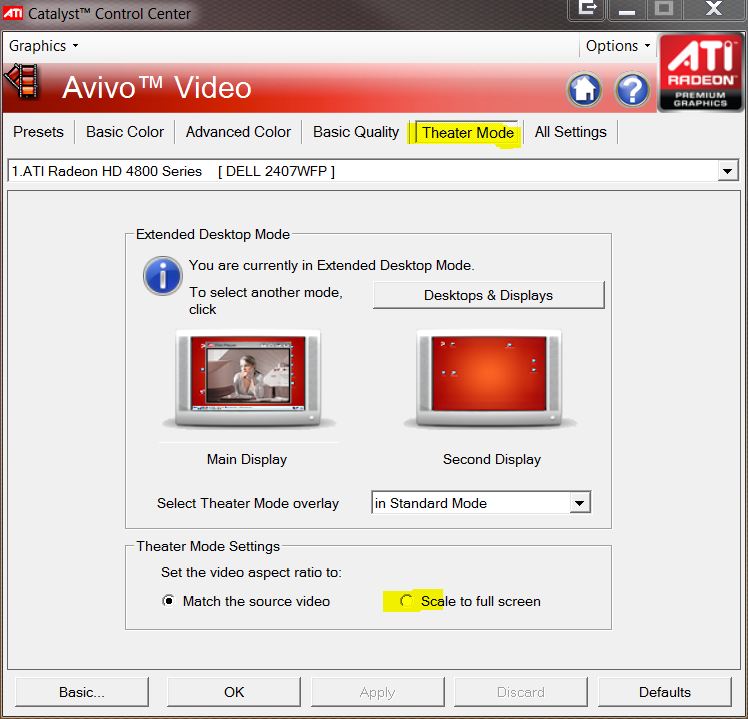Viewport: 748px width, 719px height.
Task: Select Match the source video radio button
Action: (x=168, y=601)
